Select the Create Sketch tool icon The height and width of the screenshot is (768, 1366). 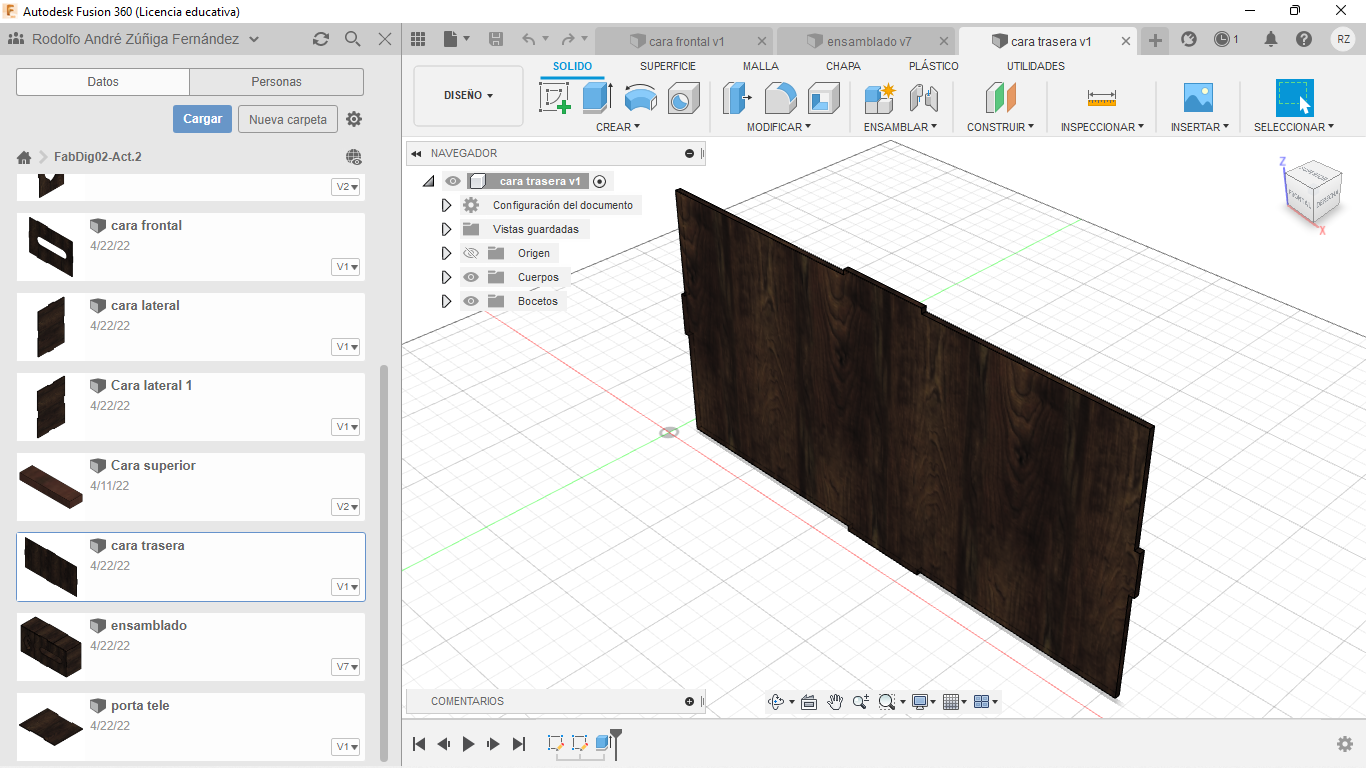554,98
